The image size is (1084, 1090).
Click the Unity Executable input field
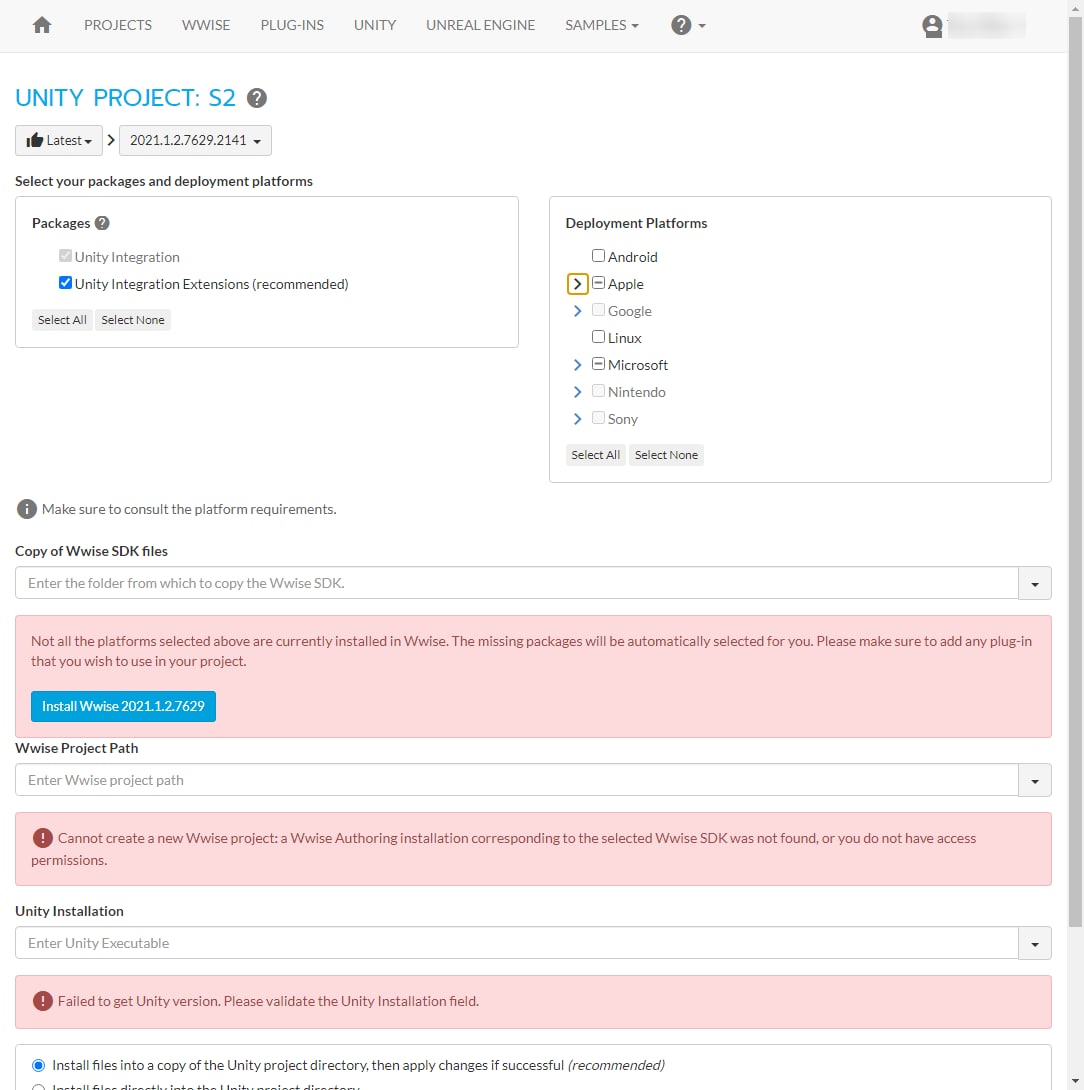(517, 943)
